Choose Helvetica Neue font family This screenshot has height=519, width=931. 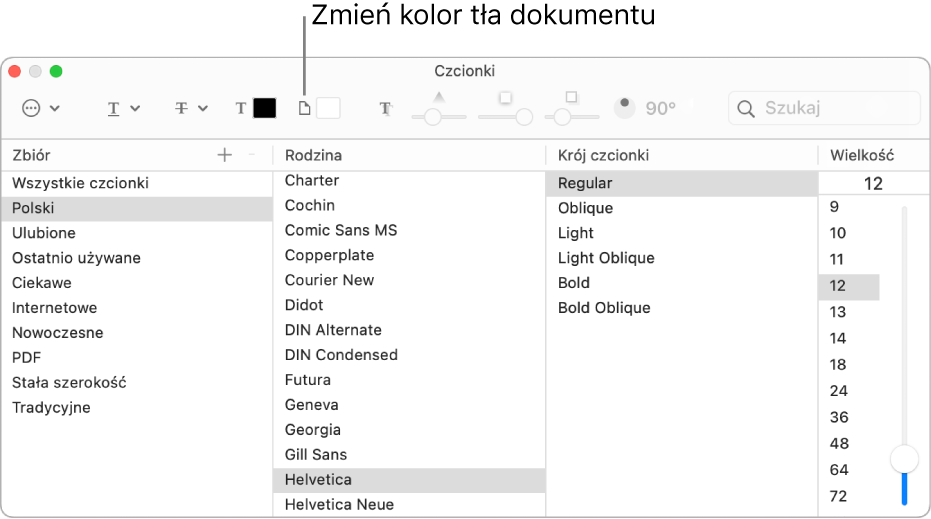point(409,505)
